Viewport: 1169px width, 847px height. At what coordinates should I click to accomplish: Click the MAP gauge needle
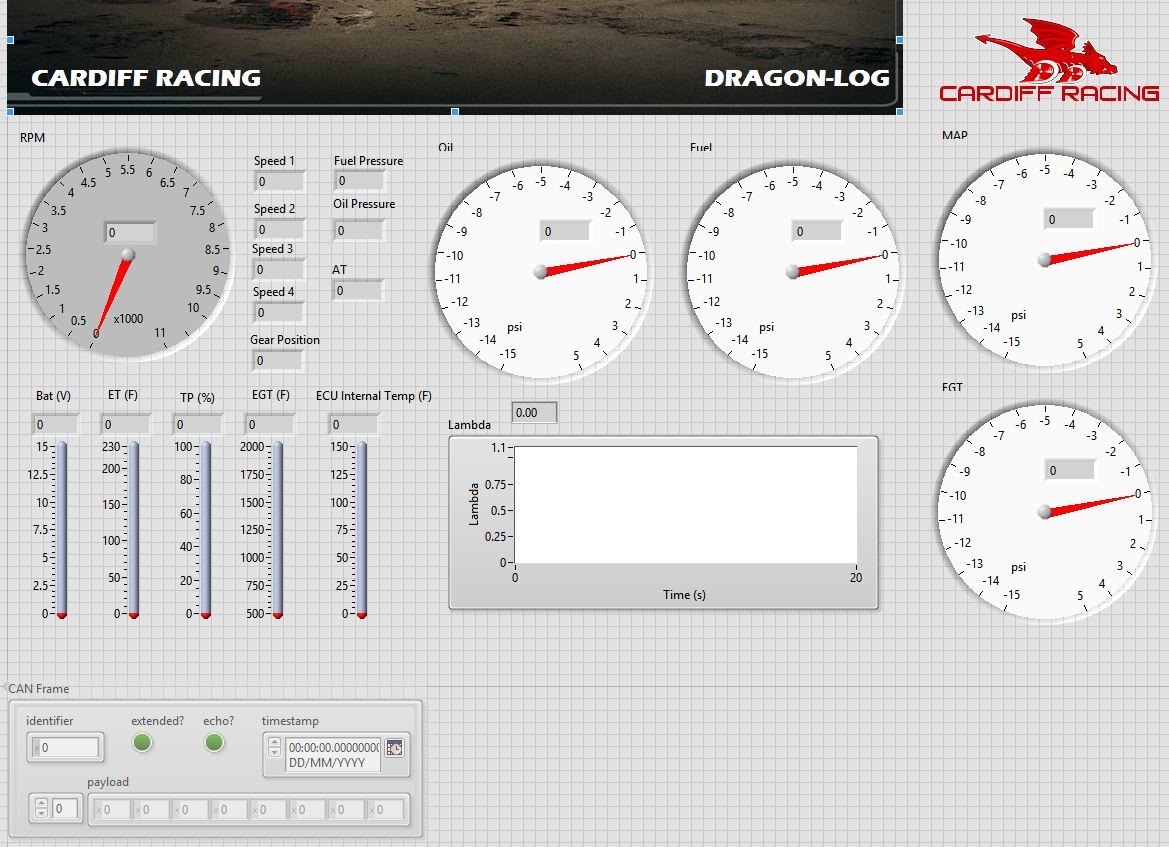[x=1088, y=252]
